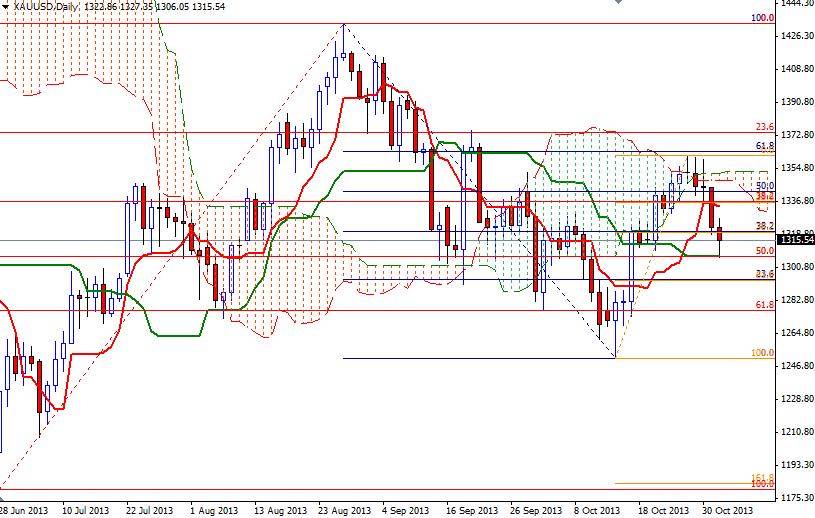Click the 1193.30 label on the price axis
Image resolution: width=815 pixels, height=518 pixels.
coord(797,464)
